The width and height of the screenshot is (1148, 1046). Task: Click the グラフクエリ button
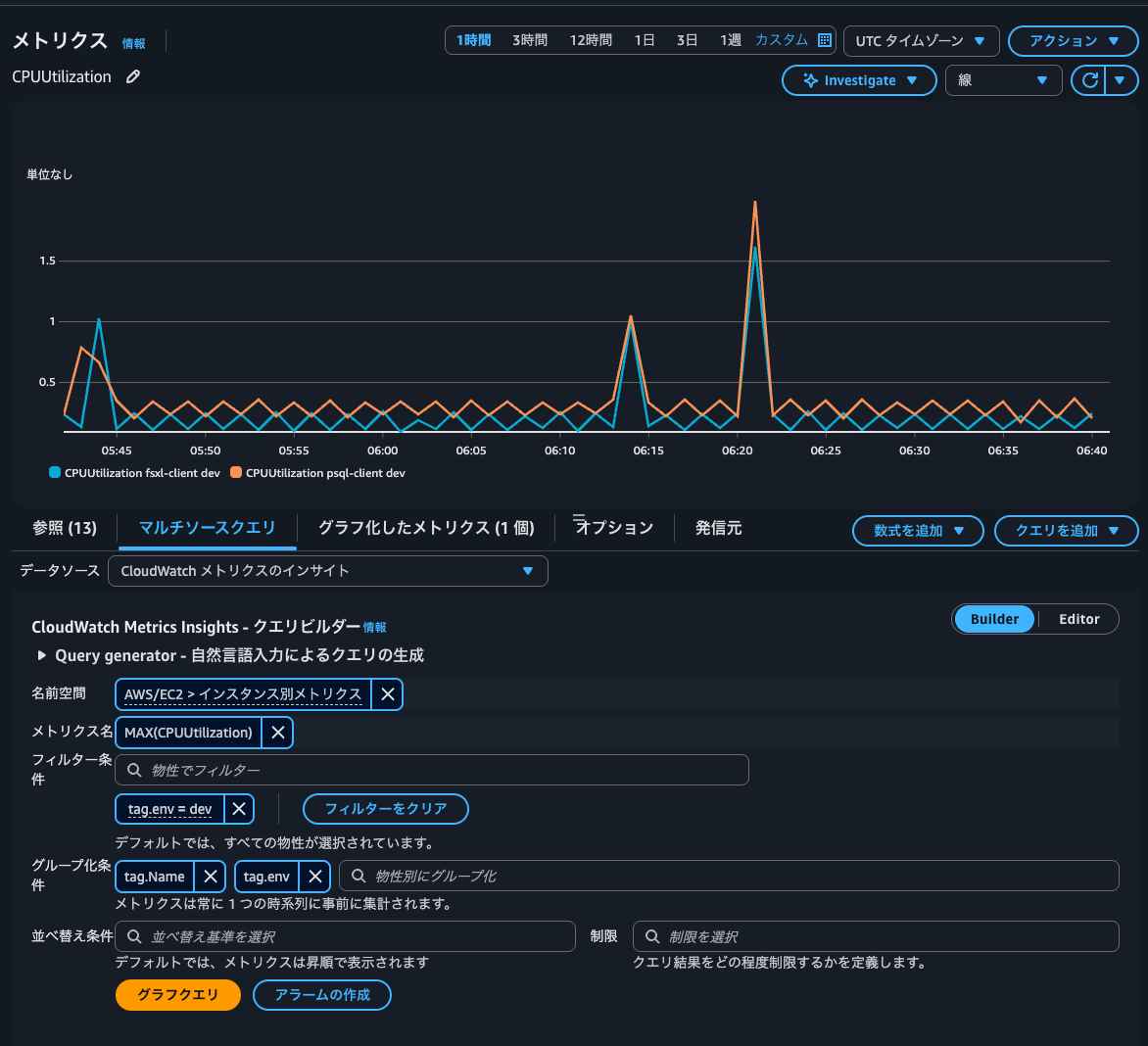[x=178, y=995]
